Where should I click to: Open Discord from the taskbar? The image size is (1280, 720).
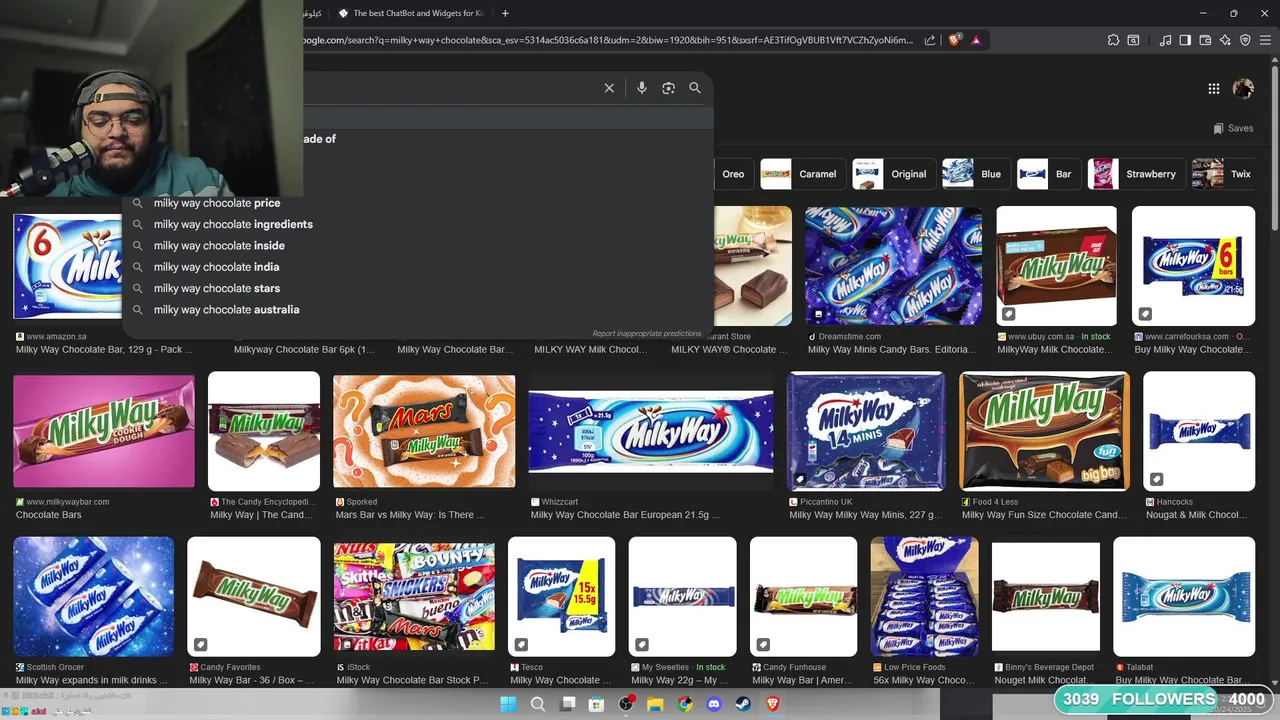(x=714, y=704)
